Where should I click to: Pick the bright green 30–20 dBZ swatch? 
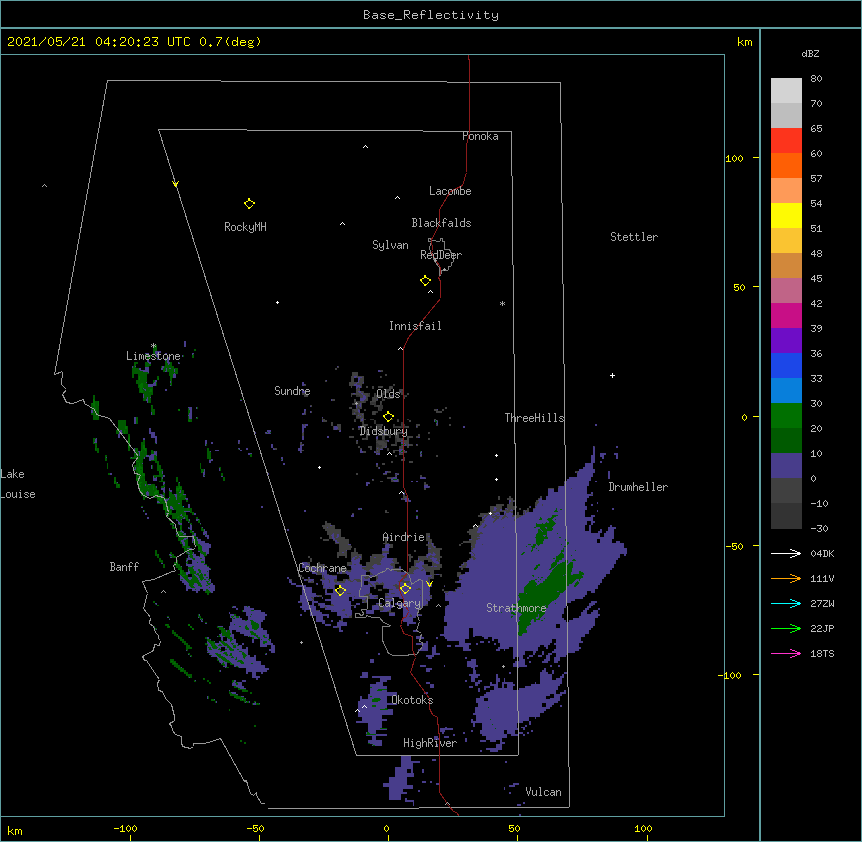point(786,416)
